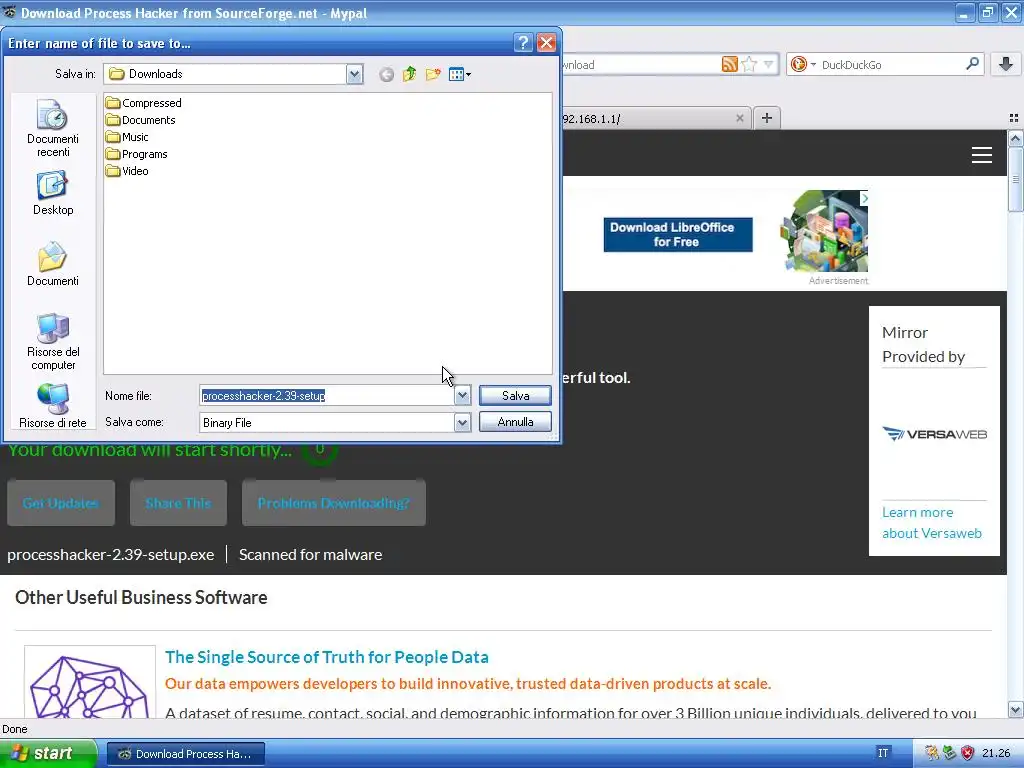Select the Compressed folder
This screenshot has width=1024, height=768.
(144, 103)
